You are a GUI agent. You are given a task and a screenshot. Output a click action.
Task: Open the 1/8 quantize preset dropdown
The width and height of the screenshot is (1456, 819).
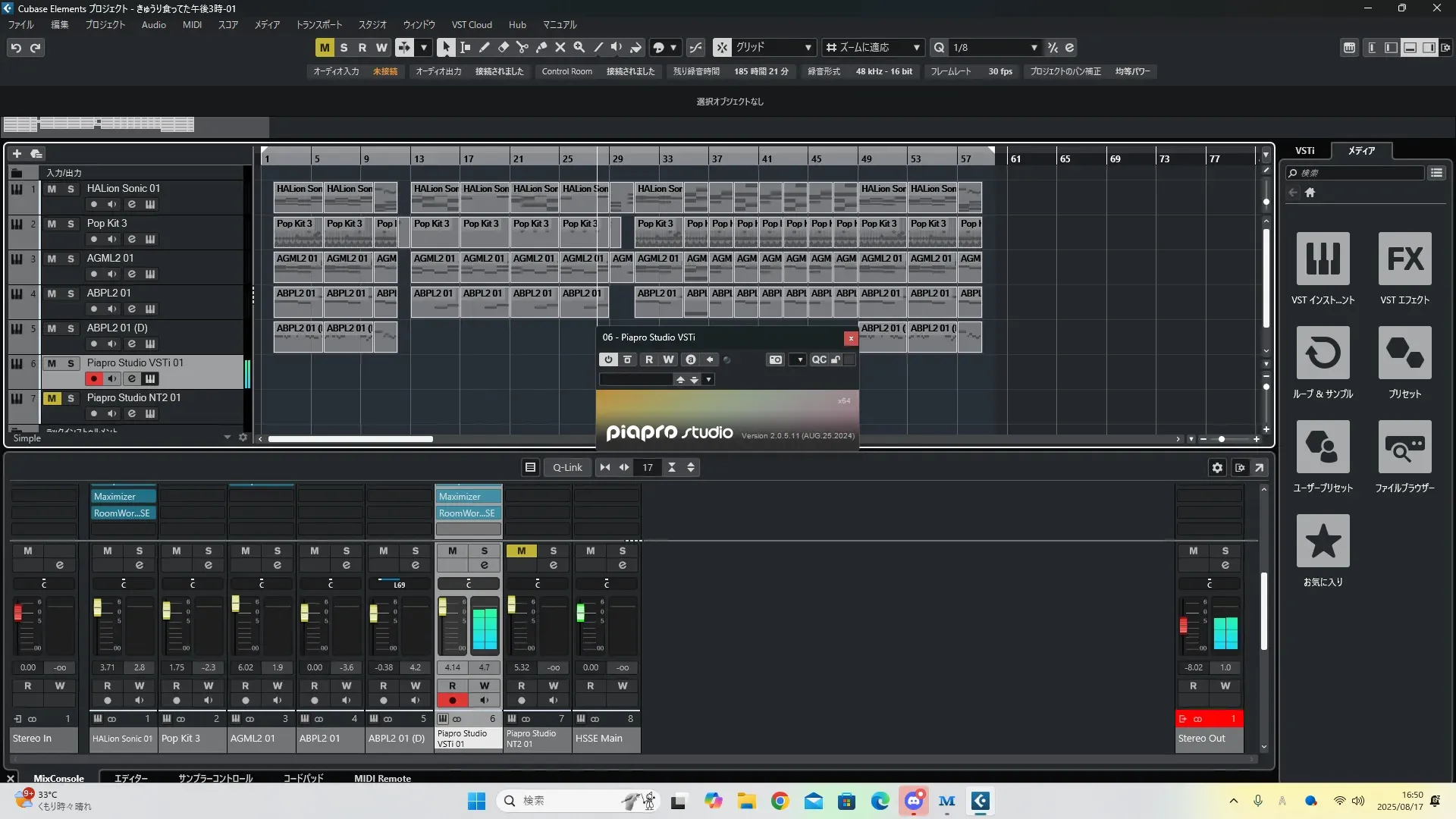(x=1034, y=48)
